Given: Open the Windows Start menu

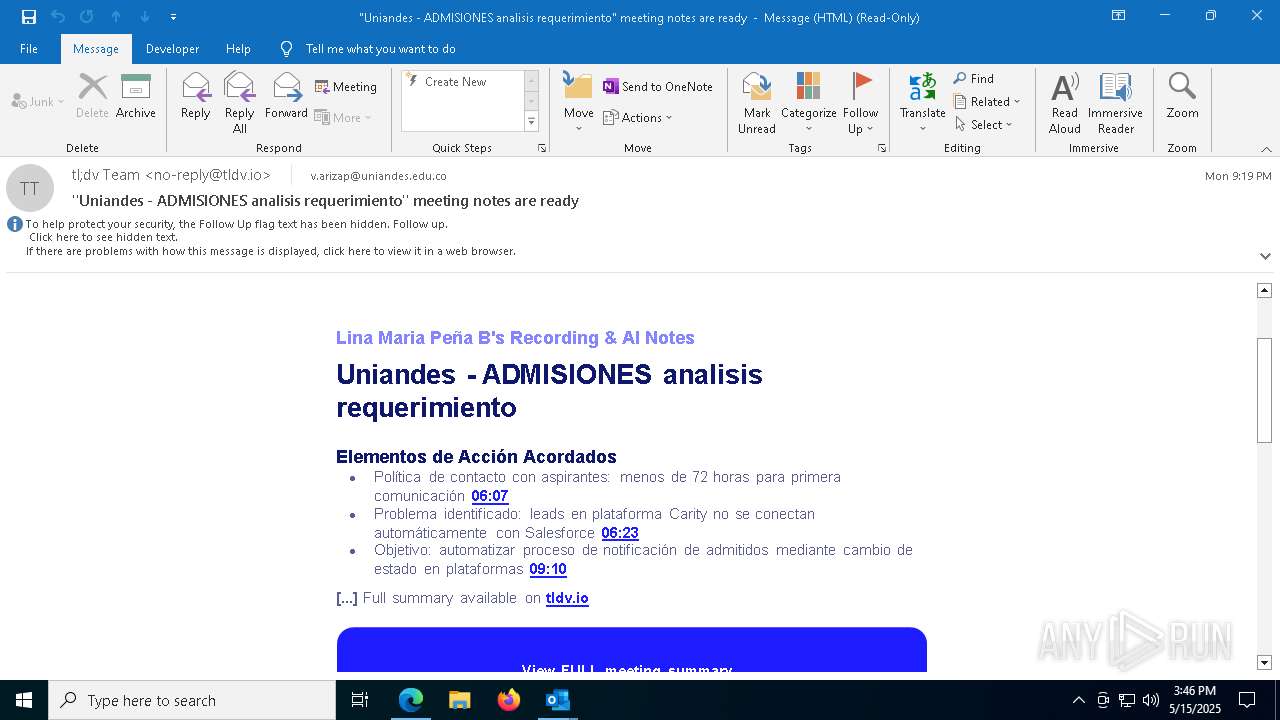Looking at the screenshot, I should pyautogui.click(x=24, y=700).
